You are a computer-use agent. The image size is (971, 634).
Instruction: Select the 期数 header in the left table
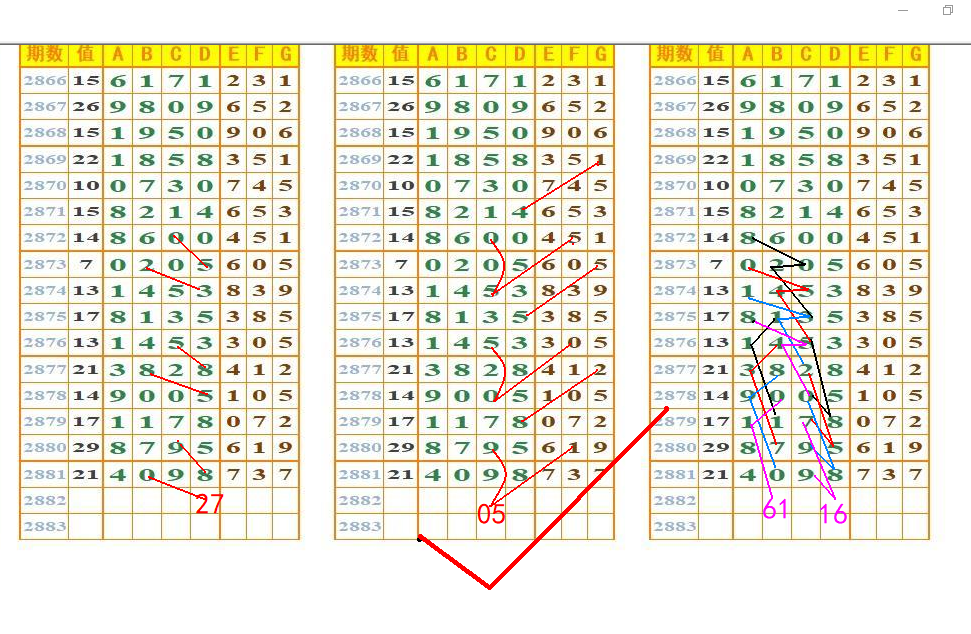(x=45, y=54)
